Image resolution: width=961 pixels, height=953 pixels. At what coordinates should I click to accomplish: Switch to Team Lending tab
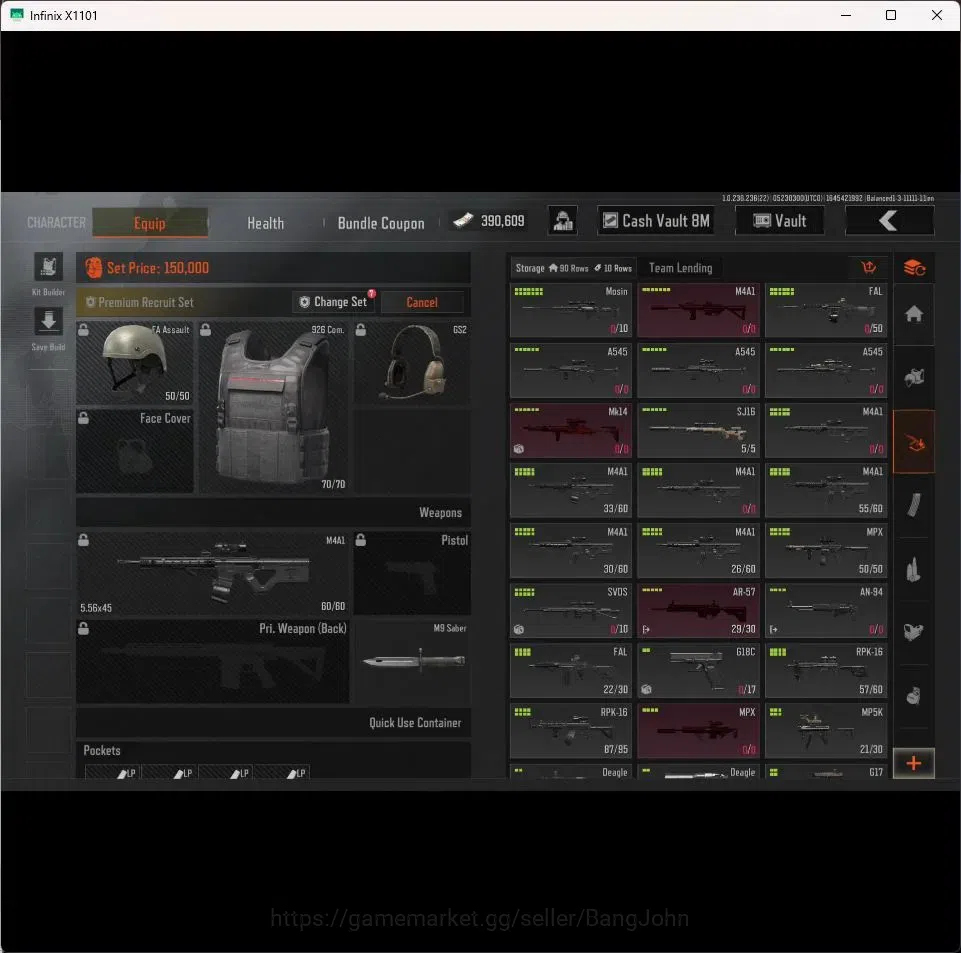[680, 268]
